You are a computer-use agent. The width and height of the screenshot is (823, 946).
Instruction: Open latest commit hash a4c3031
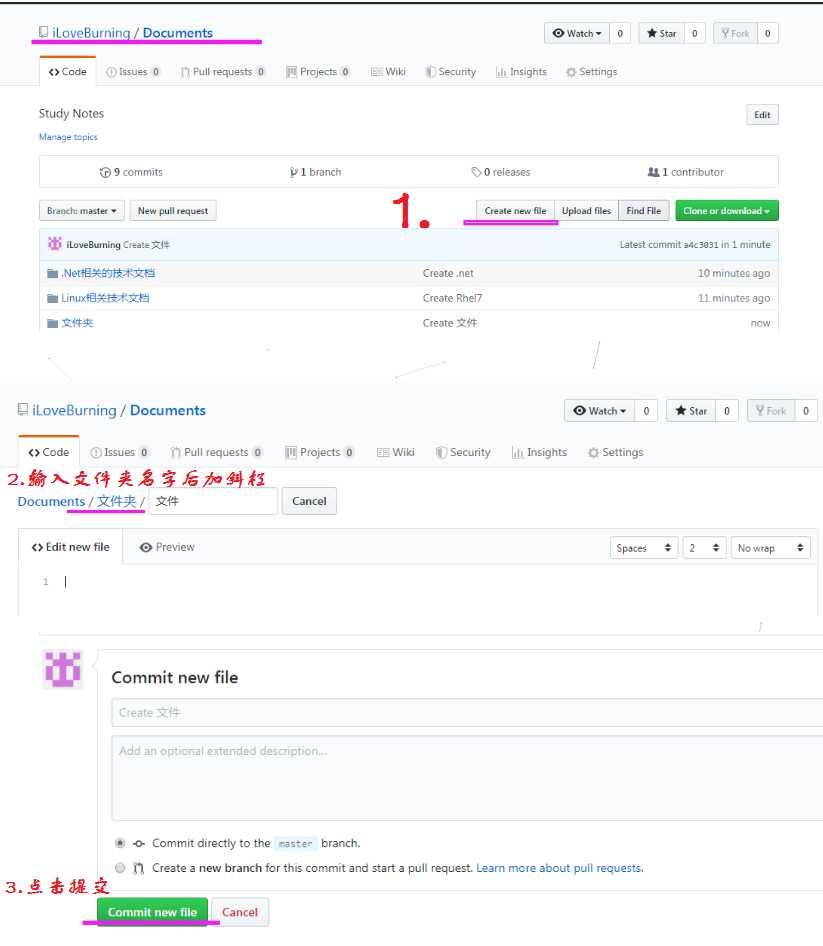click(x=701, y=245)
